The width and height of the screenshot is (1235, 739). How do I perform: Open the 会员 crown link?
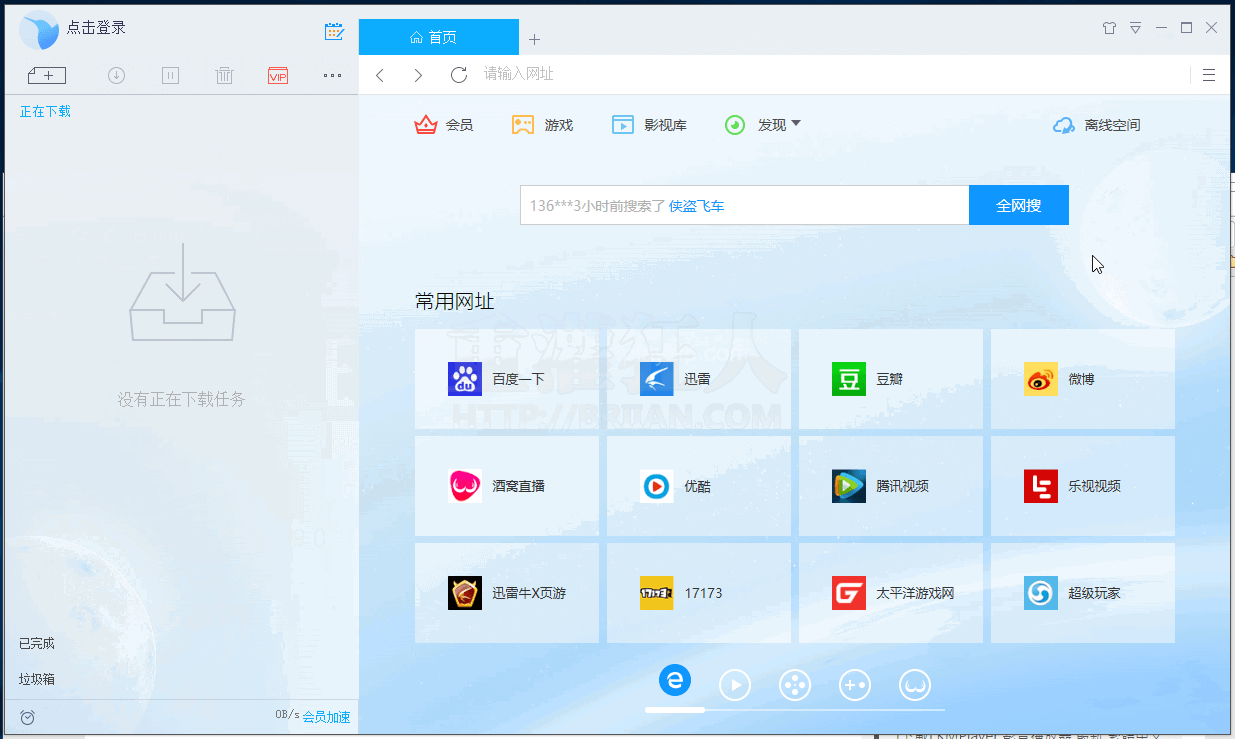pyautogui.click(x=444, y=125)
